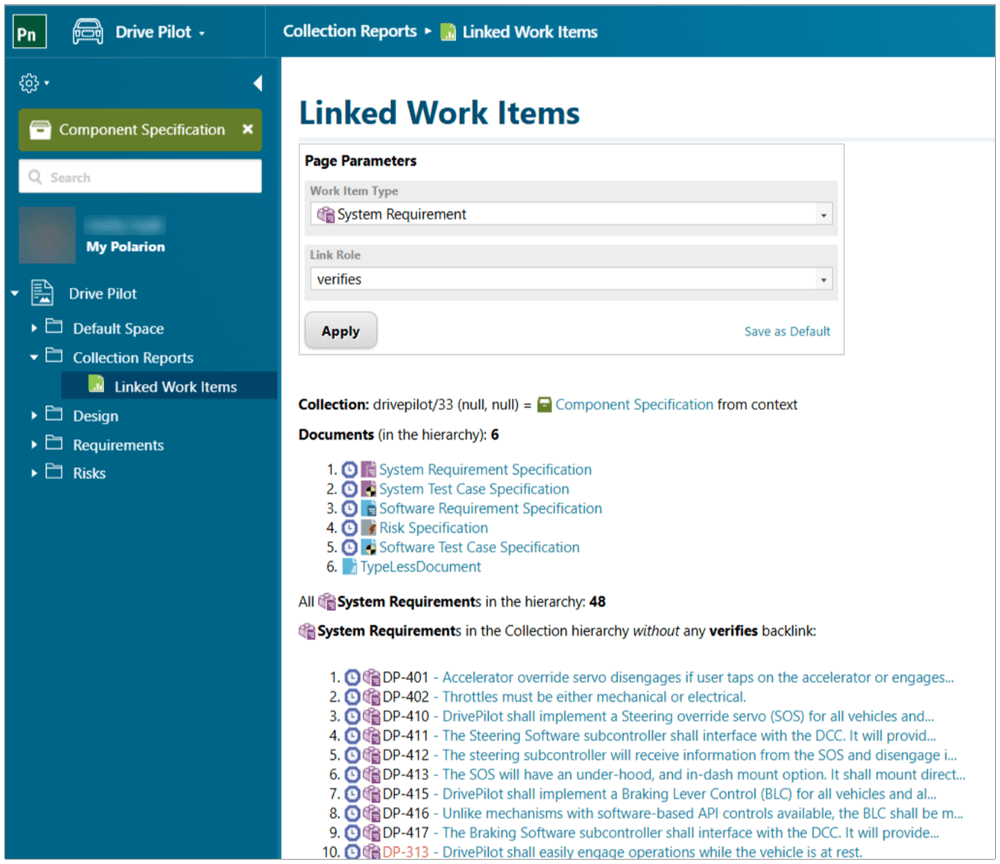The height and width of the screenshot is (864, 1000).
Task: Open the Work Item Type dropdown
Action: [x=823, y=215]
